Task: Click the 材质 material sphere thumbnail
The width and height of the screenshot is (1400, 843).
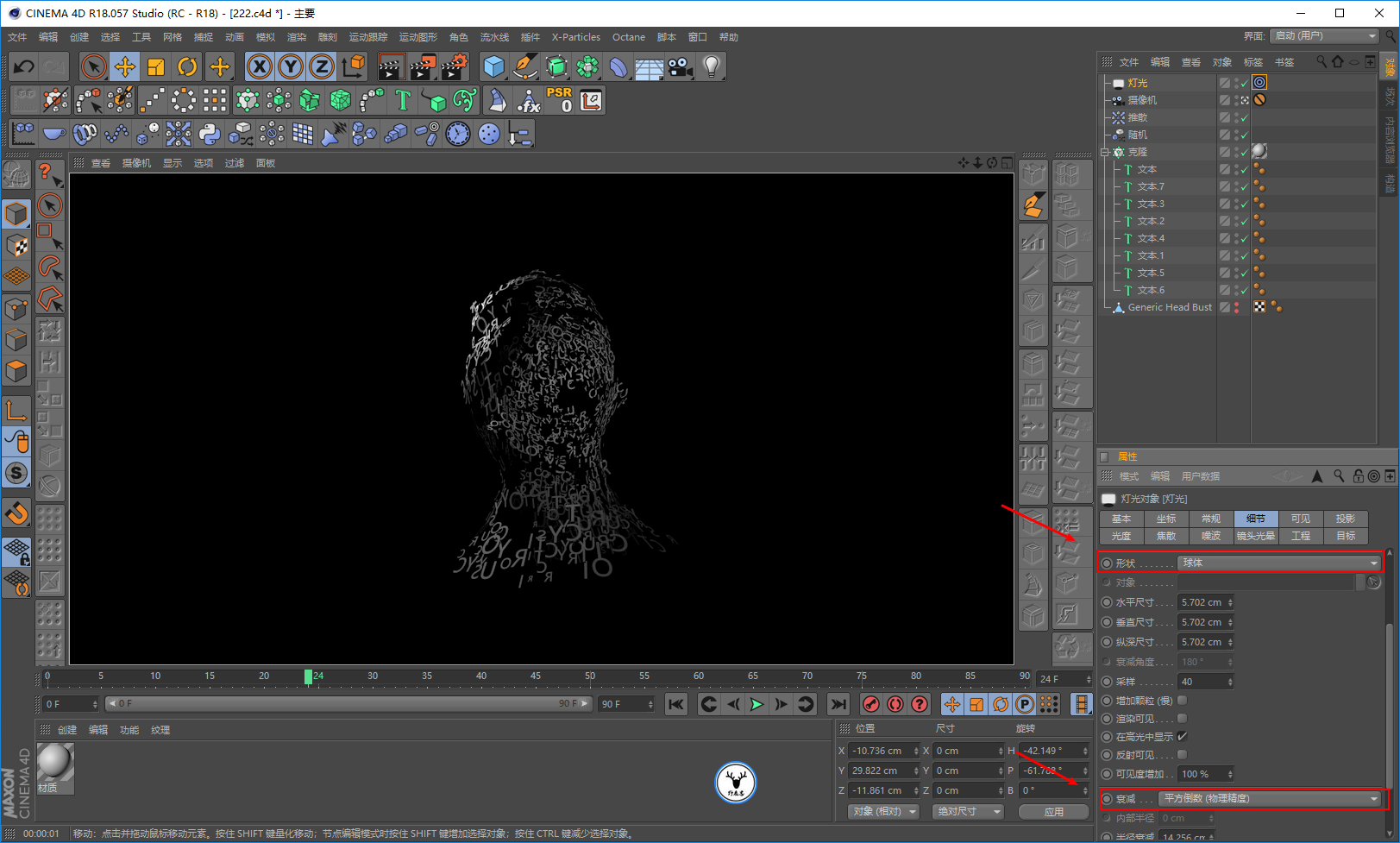Action: (55, 761)
